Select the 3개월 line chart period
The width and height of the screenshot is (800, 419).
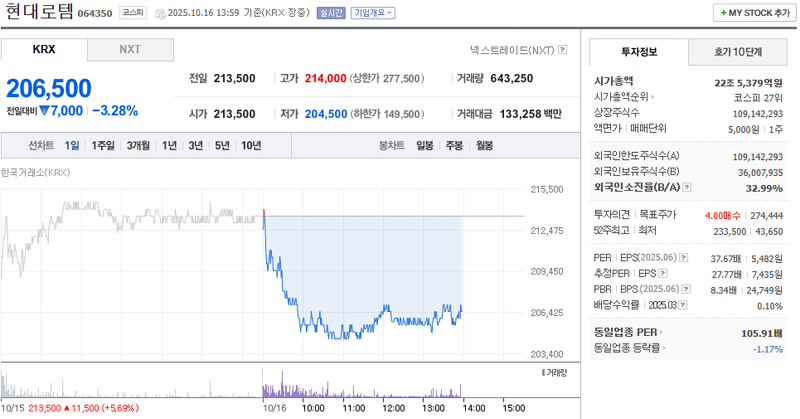(x=137, y=145)
